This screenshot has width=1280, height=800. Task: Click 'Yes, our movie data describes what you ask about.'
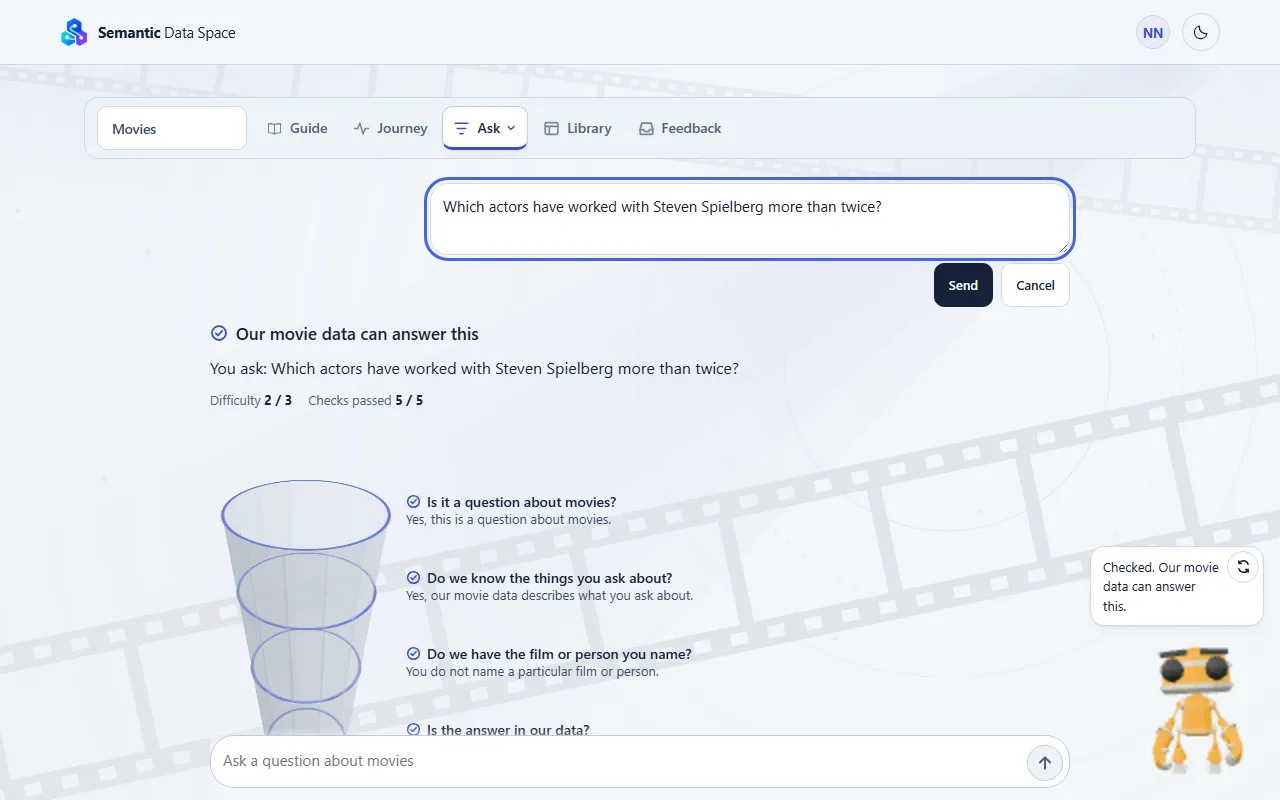549,596
